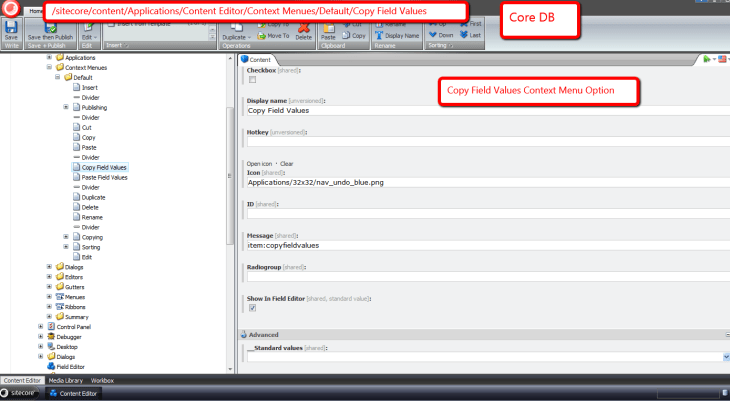Select the Content tab in editor pane
The image size is (730, 401).
(x=256, y=60)
